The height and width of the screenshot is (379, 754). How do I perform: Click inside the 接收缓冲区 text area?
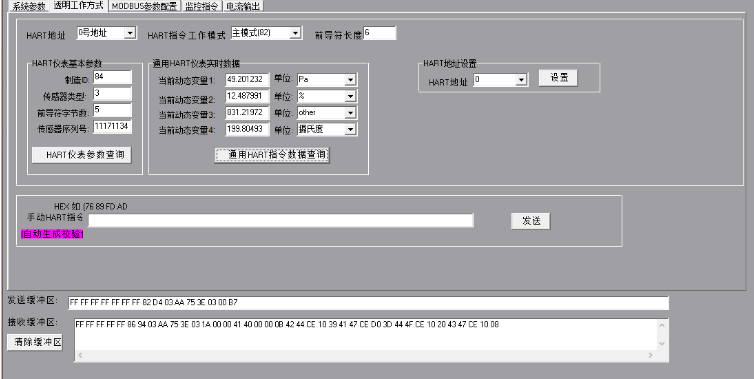(365, 334)
